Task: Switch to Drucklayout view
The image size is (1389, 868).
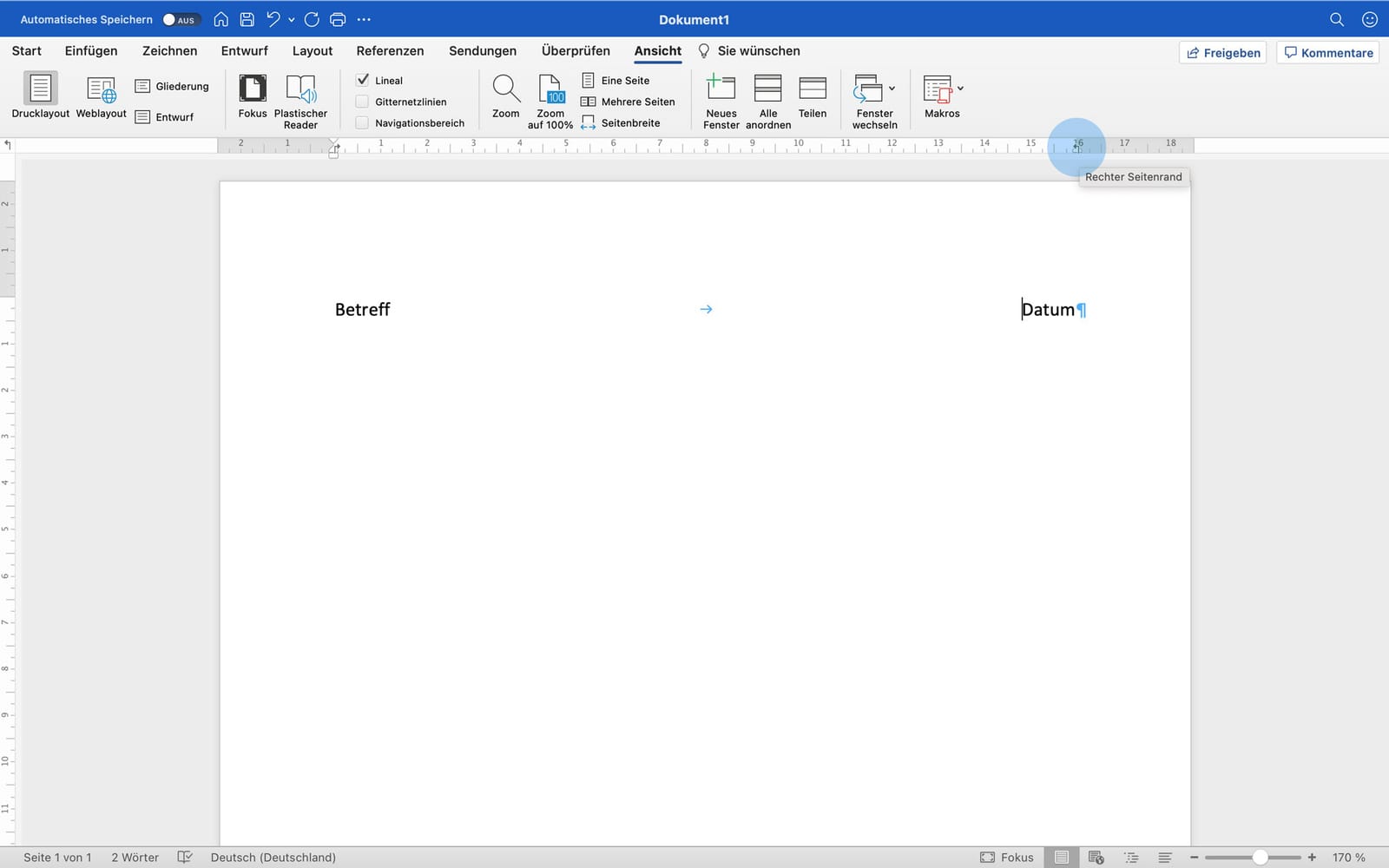Action: 40,95
